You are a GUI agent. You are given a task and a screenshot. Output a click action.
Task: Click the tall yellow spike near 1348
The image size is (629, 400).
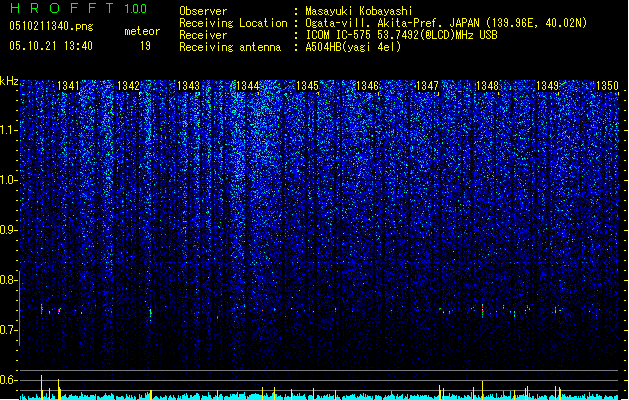click(x=482, y=390)
